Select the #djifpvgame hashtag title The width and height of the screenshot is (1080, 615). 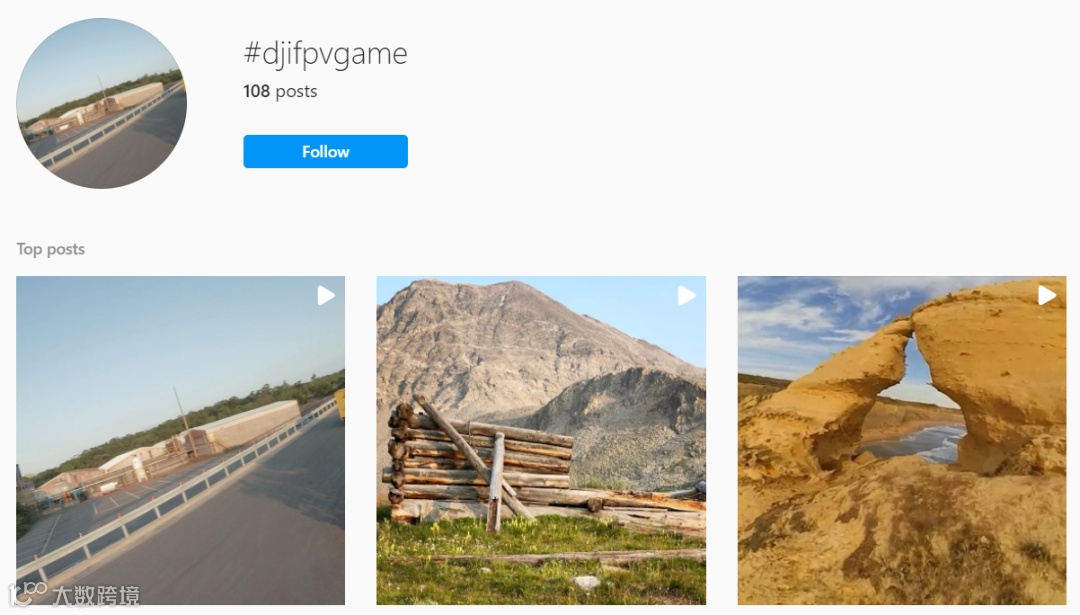(x=325, y=54)
